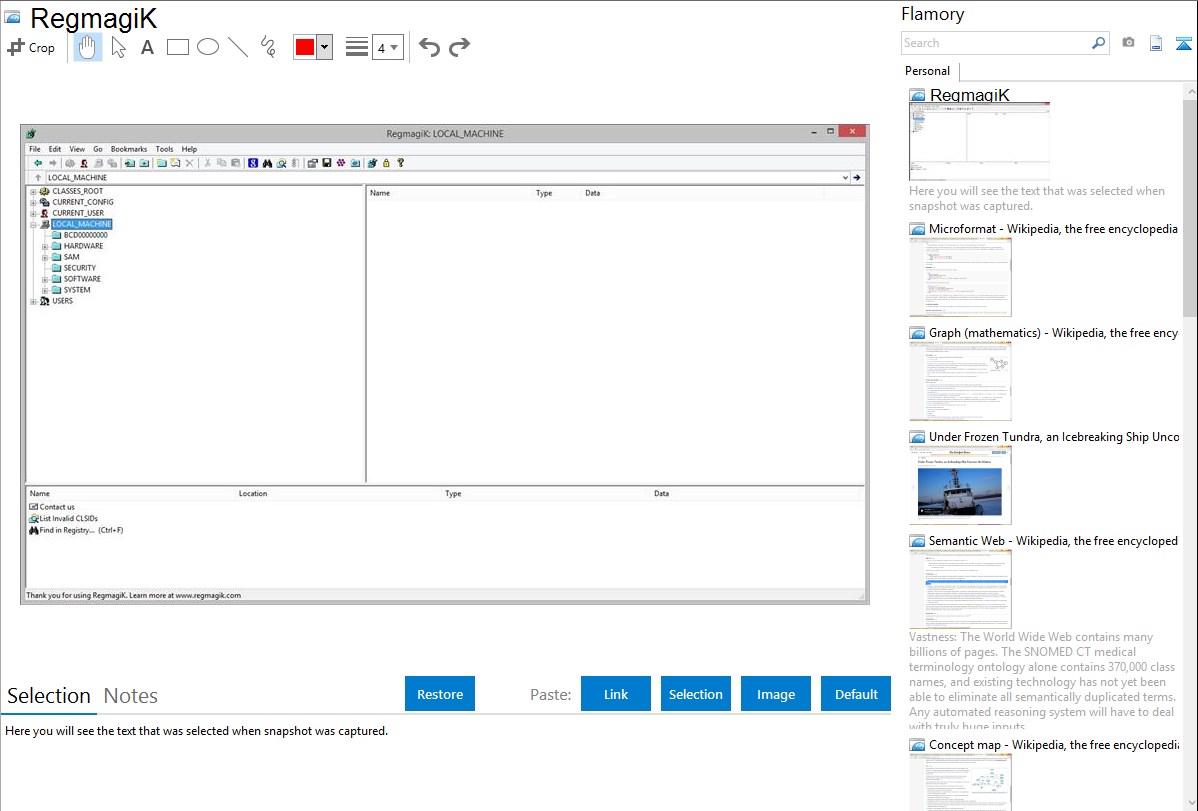Click the yellow padlock icon in RegmagiK toolbar

(x=386, y=163)
